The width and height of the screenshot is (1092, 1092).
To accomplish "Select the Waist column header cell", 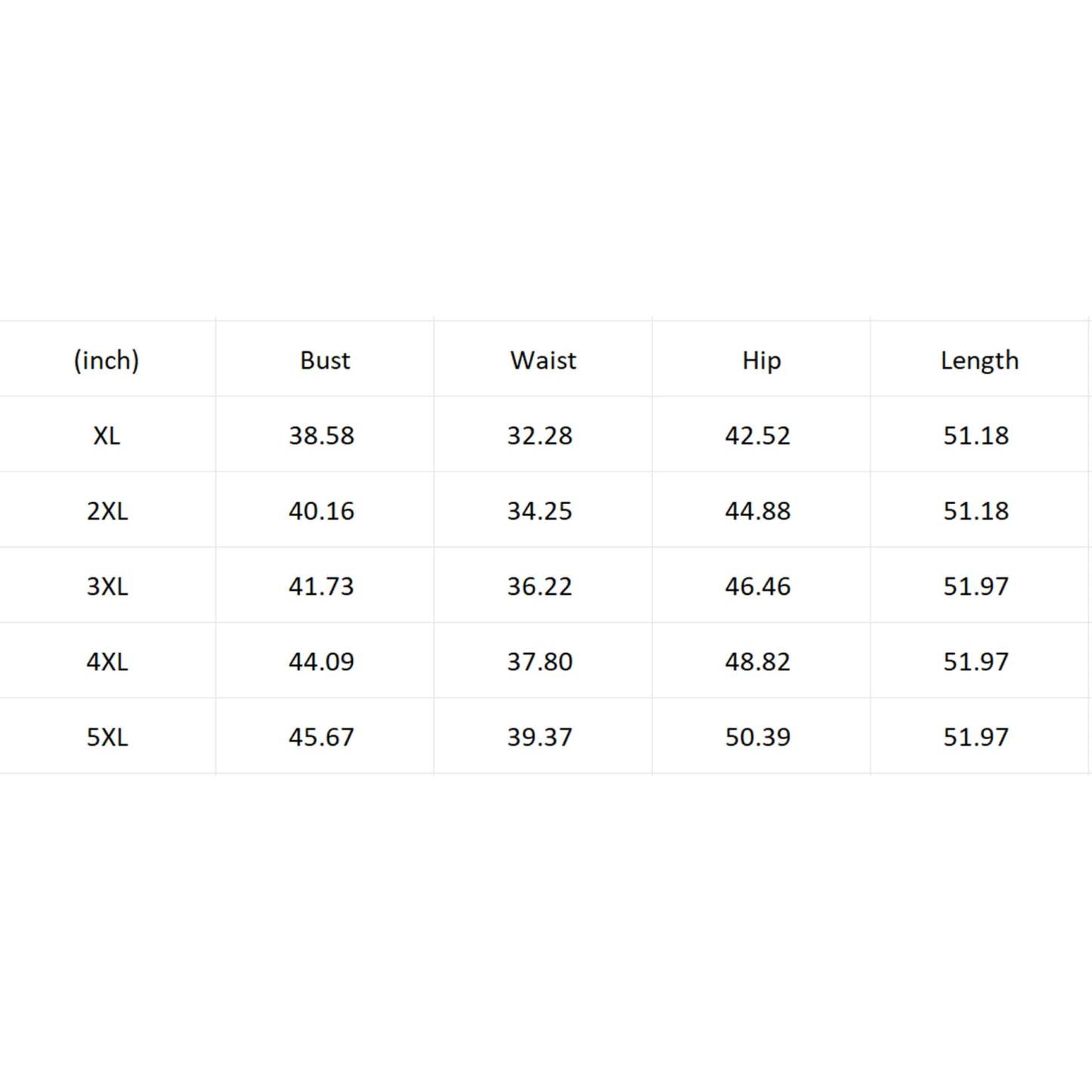I will 543,360.
